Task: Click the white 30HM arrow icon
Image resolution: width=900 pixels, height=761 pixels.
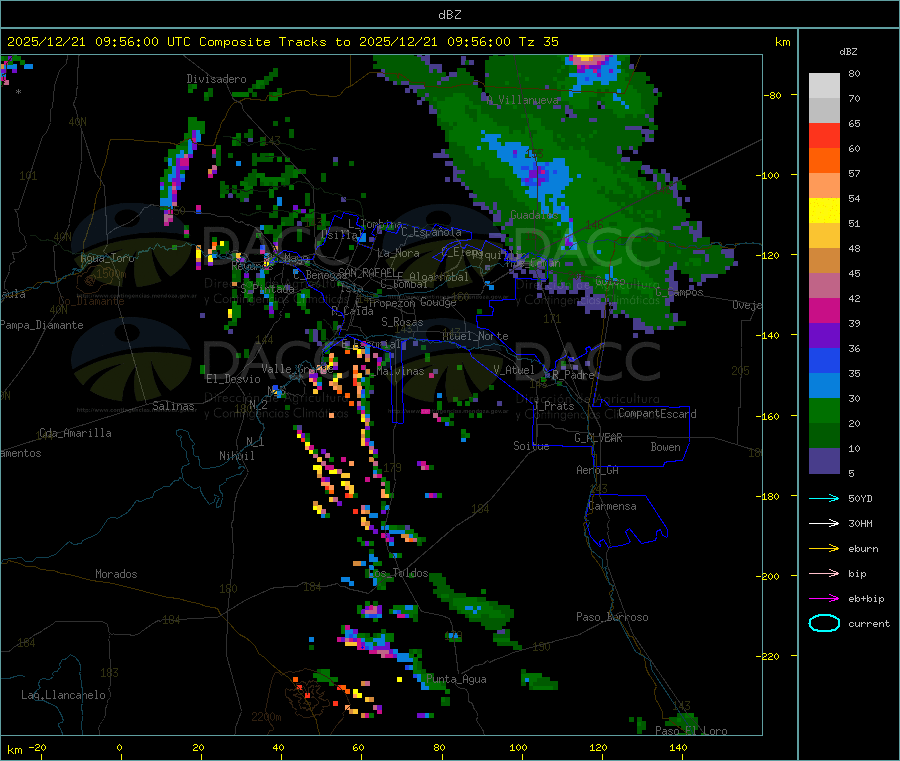Action: [x=824, y=523]
